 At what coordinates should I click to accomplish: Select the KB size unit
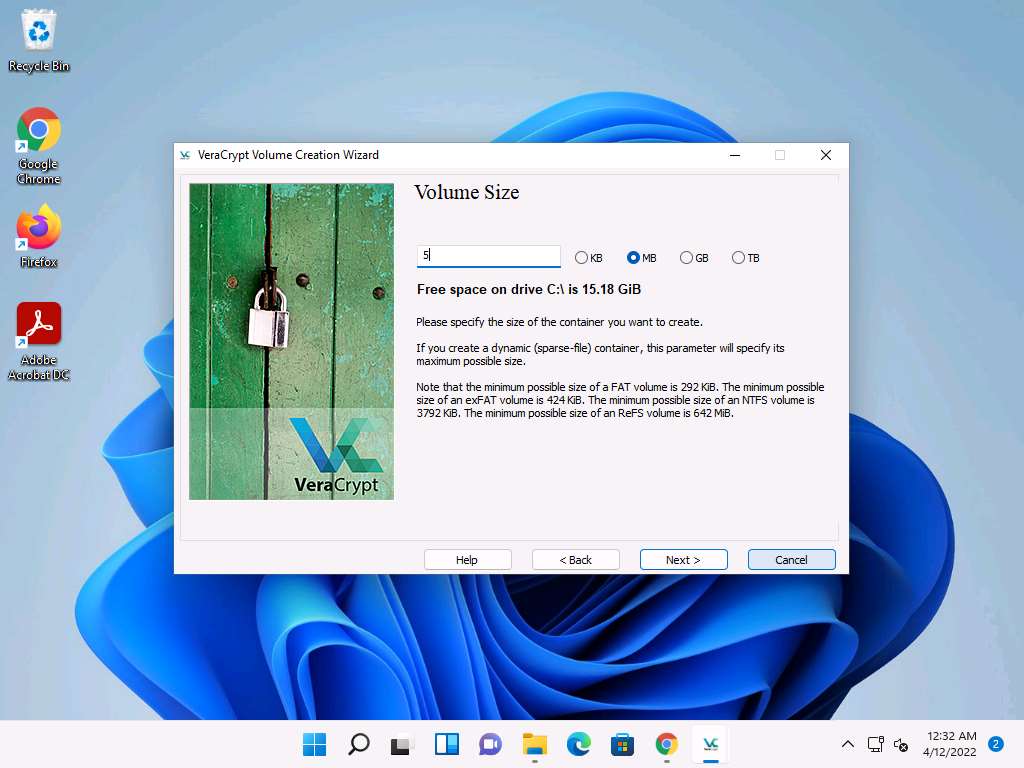[x=582, y=258]
